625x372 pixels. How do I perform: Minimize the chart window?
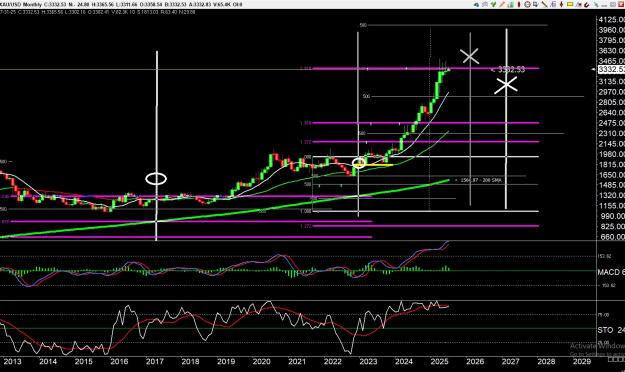[x=604, y=5]
